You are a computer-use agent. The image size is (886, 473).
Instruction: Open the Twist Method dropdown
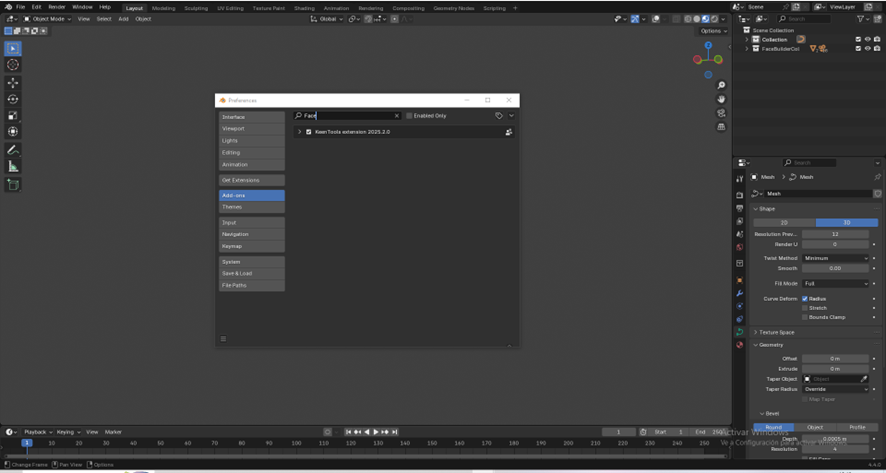pyautogui.click(x=835, y=258)
